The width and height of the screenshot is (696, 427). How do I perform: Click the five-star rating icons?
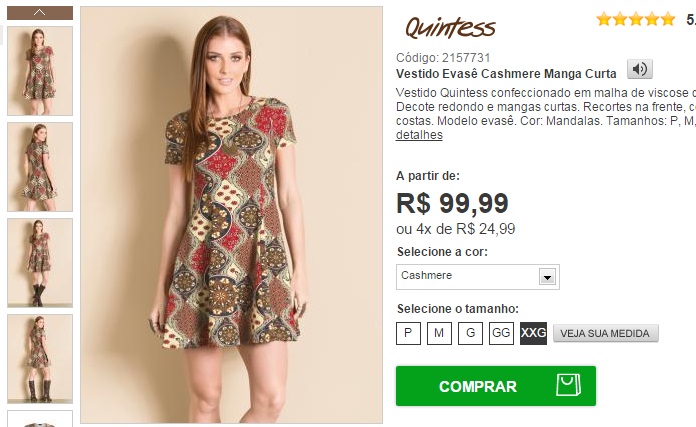[636, 19]
